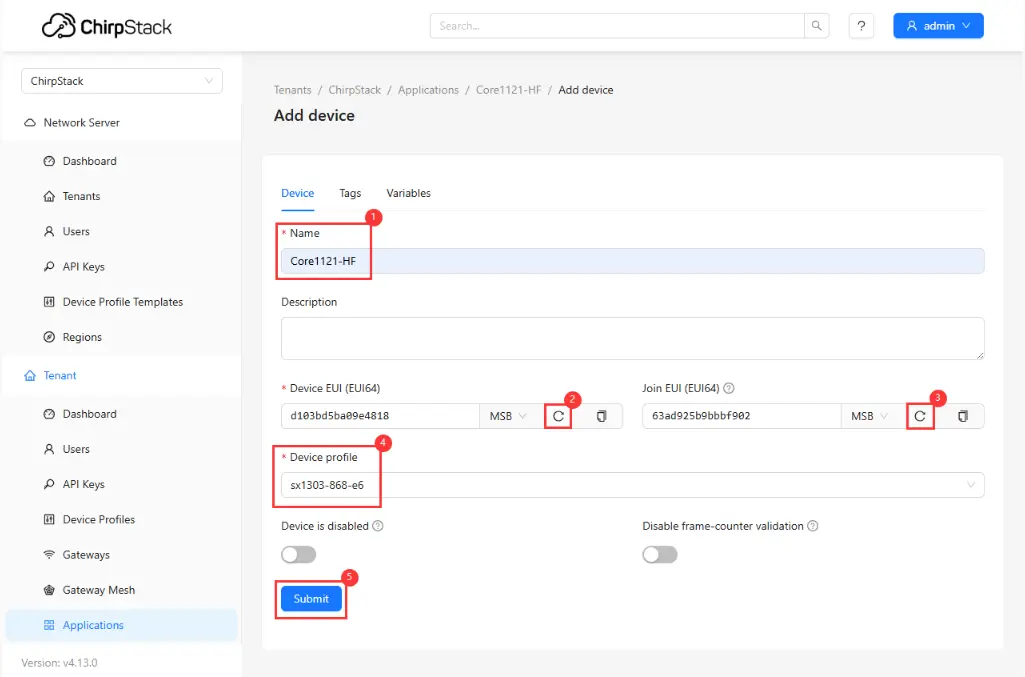Click the search magnifier icon button
This screenshot has width=1025, height=677.
[x=817, y=26]
